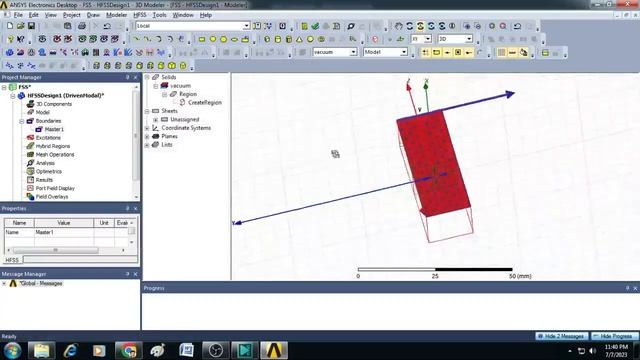Select the Draw Cylinder tool
640x360 pixels.
point(278,39)
